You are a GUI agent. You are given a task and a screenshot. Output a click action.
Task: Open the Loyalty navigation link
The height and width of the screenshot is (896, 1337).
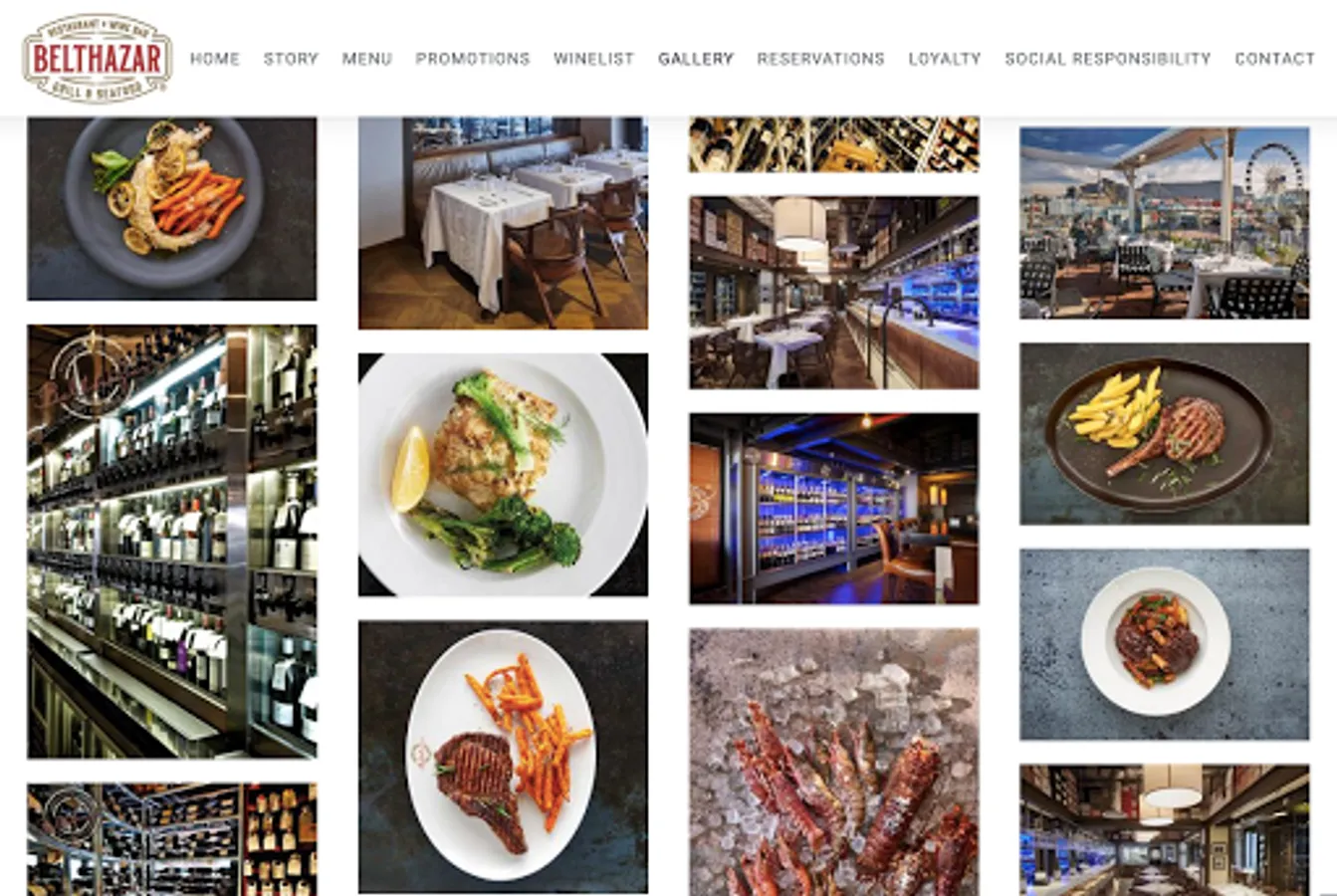[x=945, y=59]
